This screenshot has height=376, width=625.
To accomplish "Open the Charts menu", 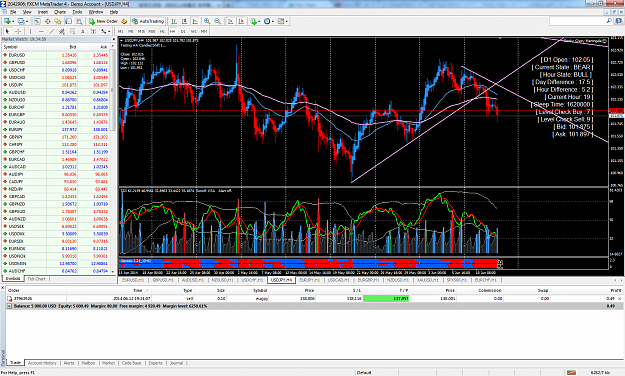I will tap(60, 12).
